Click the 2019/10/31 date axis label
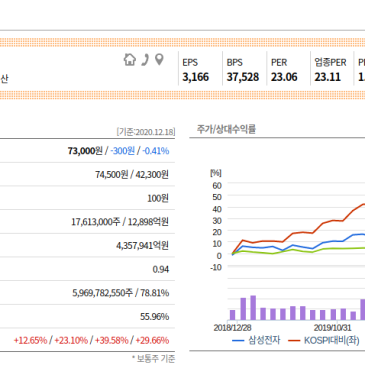The image size is (365, 365). (x=332, y=328)
